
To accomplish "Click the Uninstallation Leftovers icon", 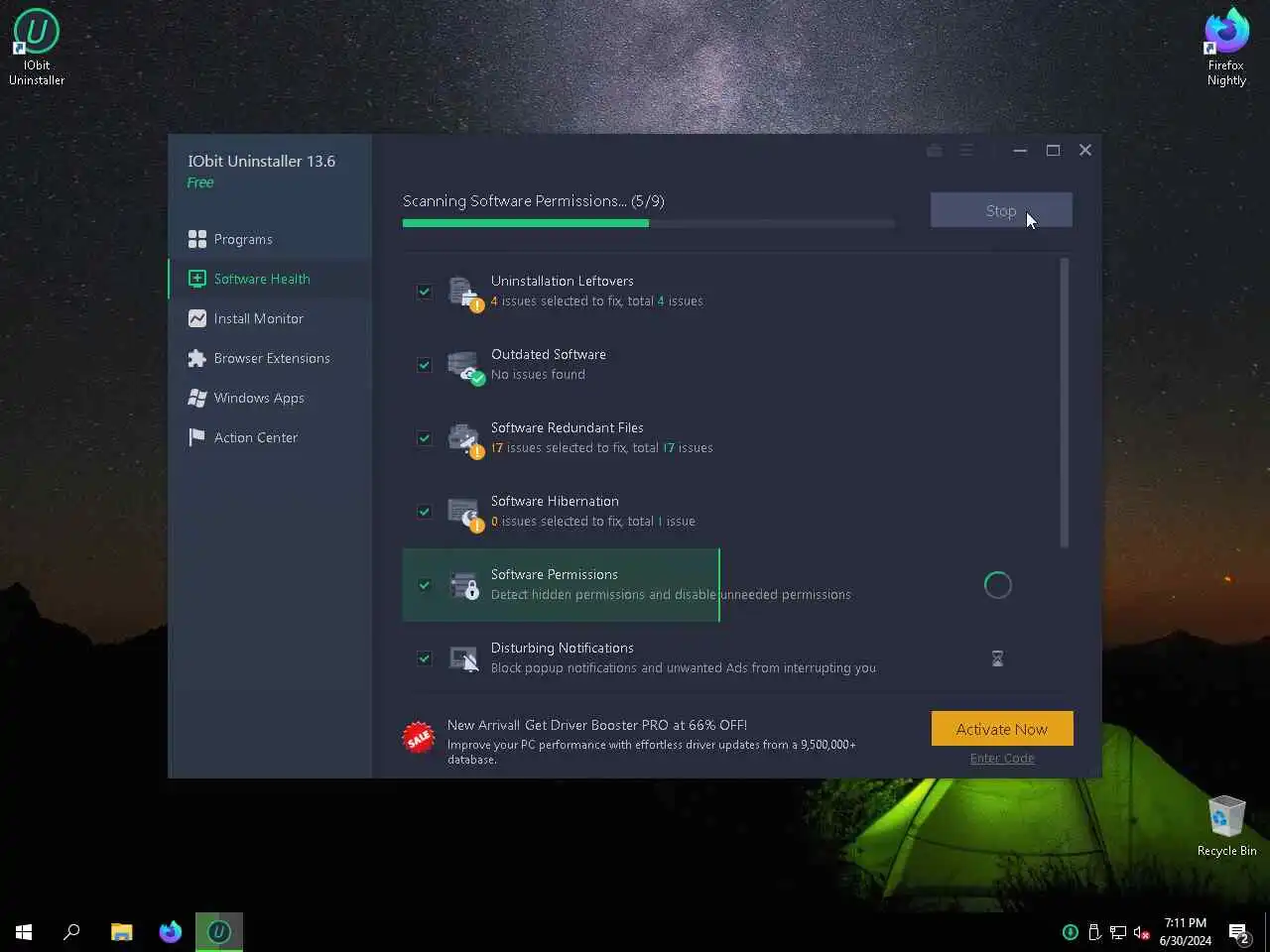I will point(464,293).
